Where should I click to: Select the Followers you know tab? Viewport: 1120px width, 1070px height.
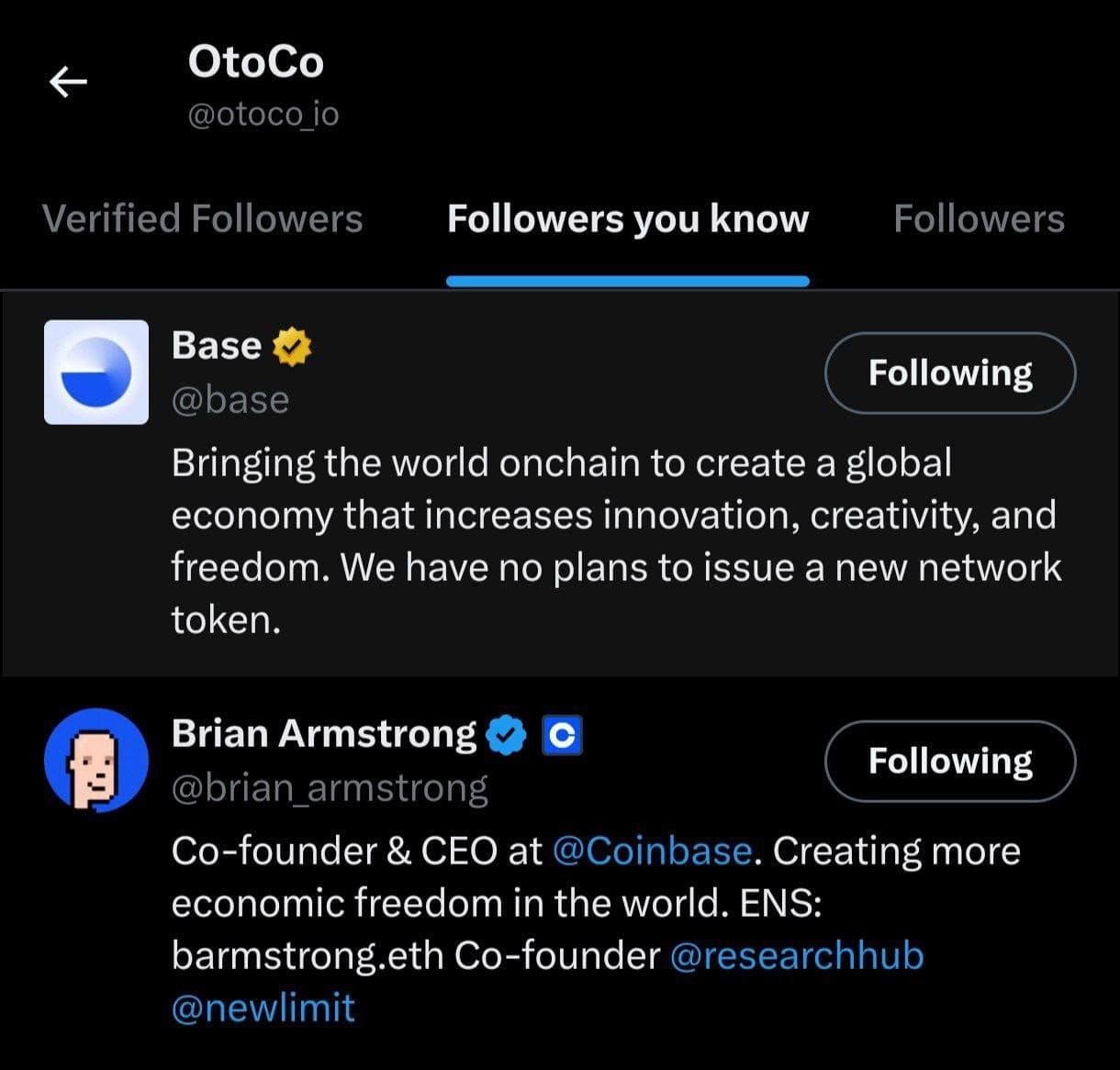tap(628, 219)
